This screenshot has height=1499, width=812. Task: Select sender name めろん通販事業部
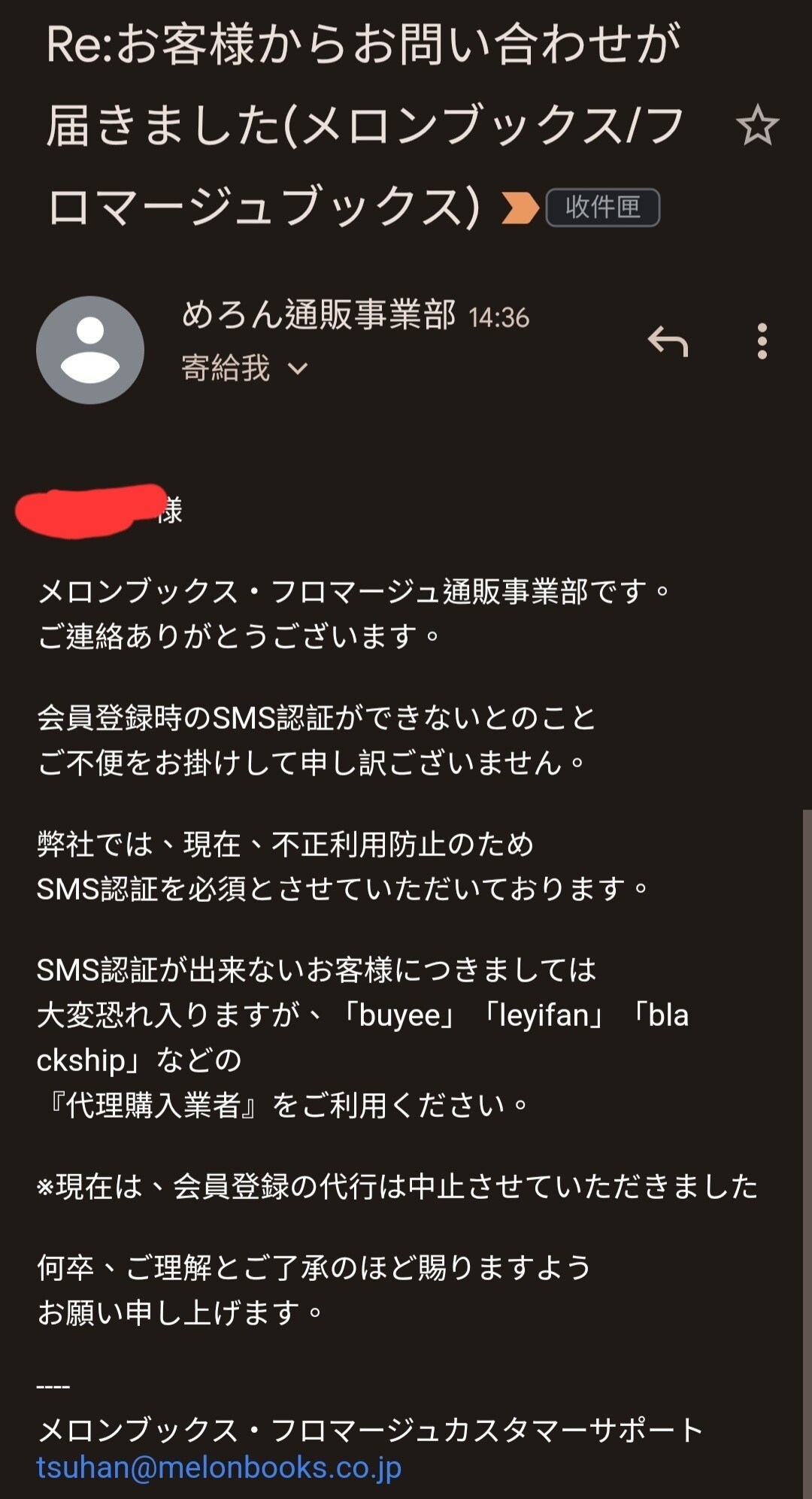click(319, 314)
